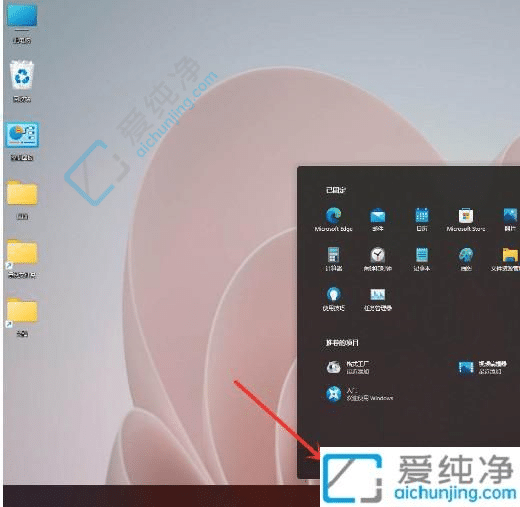Open the Photos app in Start menu
This screenshot has width=520, height=507.
pyautogui.click(x=510, y=219)
